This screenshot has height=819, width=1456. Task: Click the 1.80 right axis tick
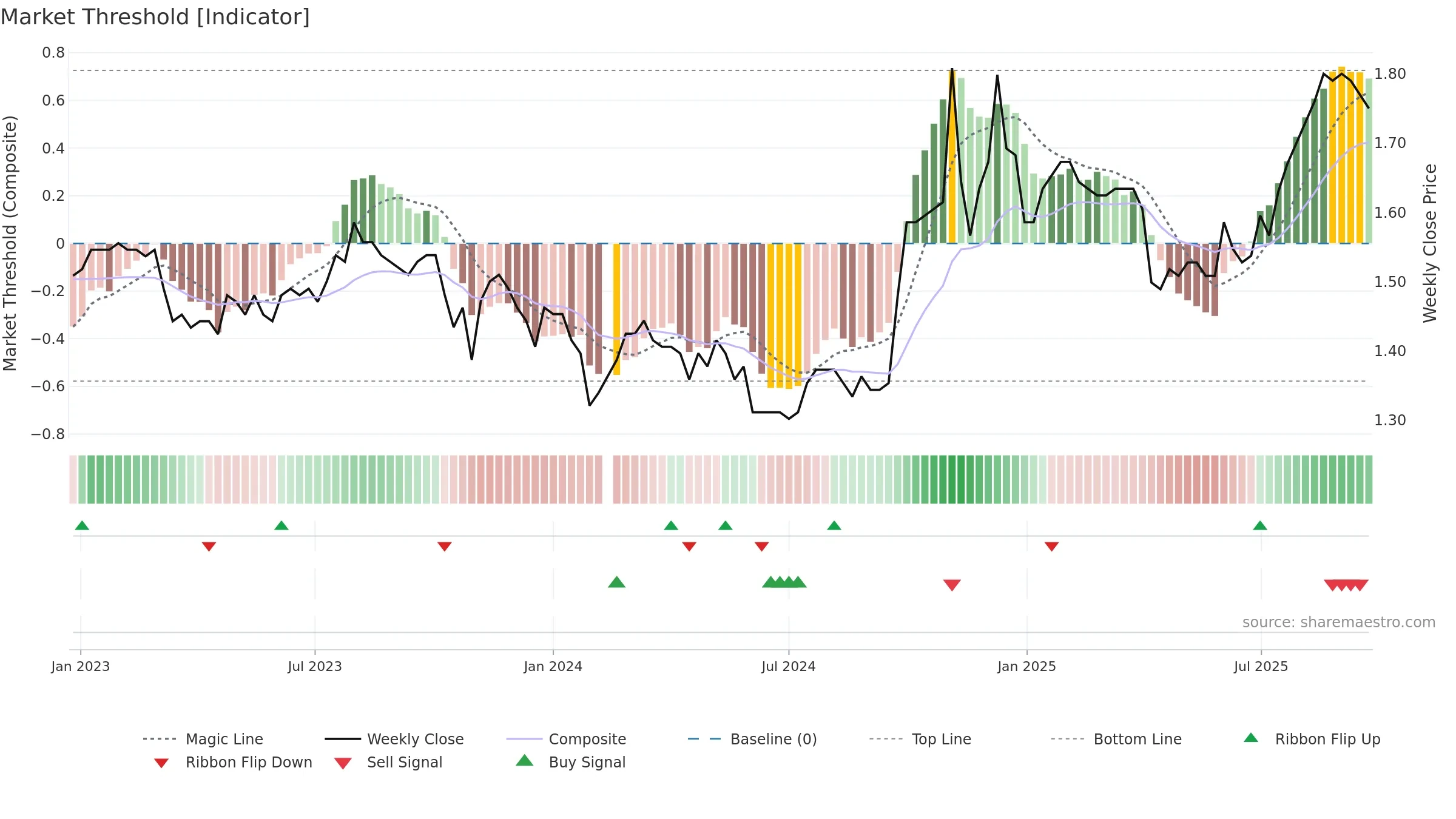[1390, 74]
